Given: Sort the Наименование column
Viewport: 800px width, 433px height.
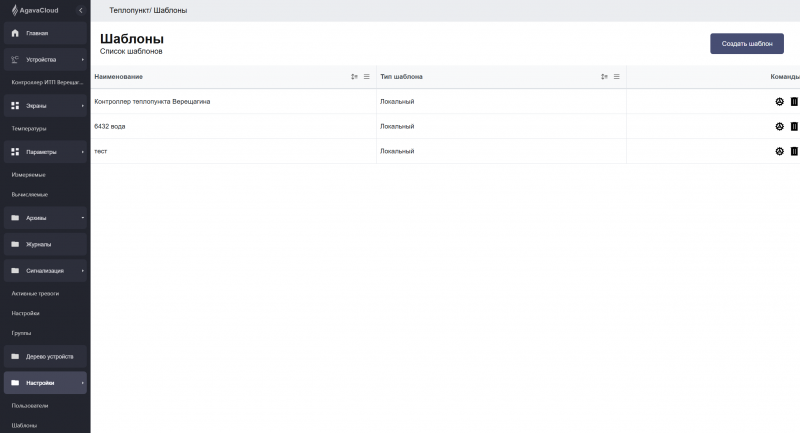Looking at the screenshot, I should [x=354, y=77].
